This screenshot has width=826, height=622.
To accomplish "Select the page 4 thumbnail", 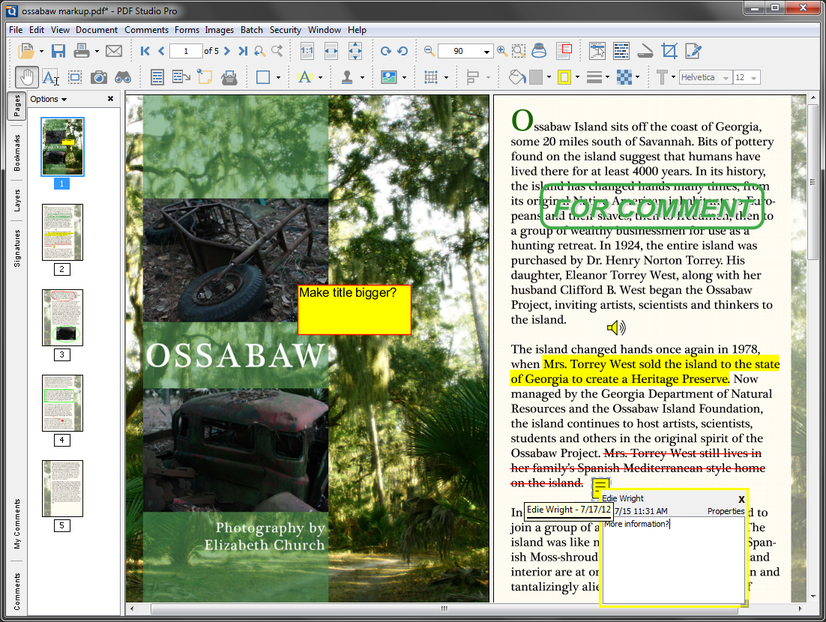I will click(62, 403).
